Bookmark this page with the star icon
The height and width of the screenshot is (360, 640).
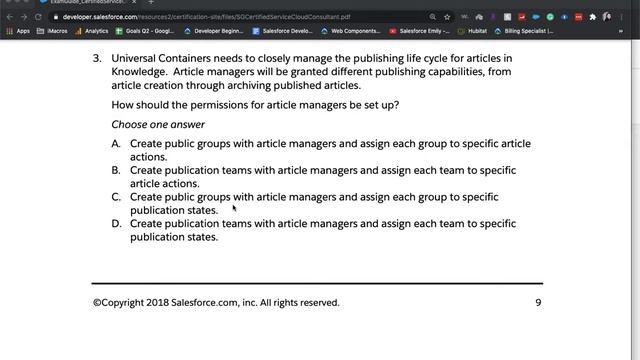pos(447,17)
